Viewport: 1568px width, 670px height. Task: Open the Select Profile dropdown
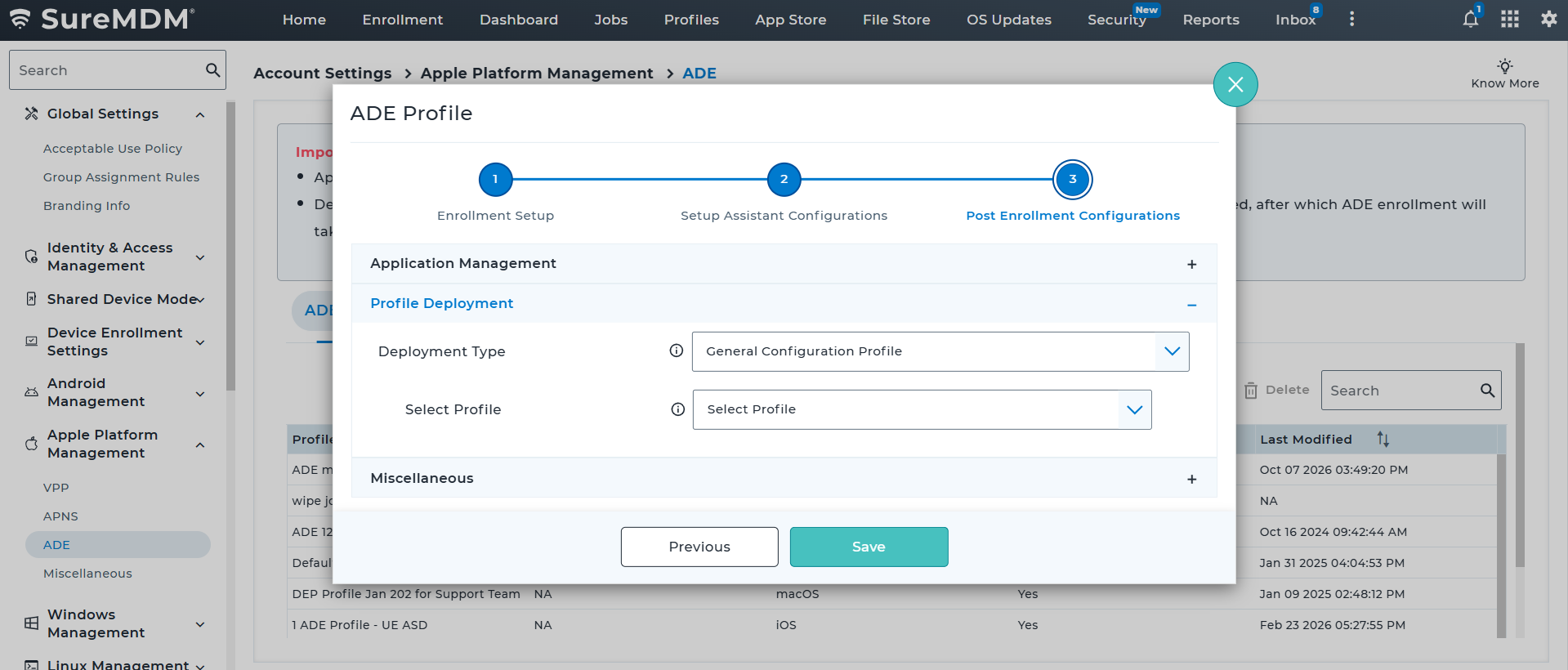pyautogui.click(x=922, y=409)
